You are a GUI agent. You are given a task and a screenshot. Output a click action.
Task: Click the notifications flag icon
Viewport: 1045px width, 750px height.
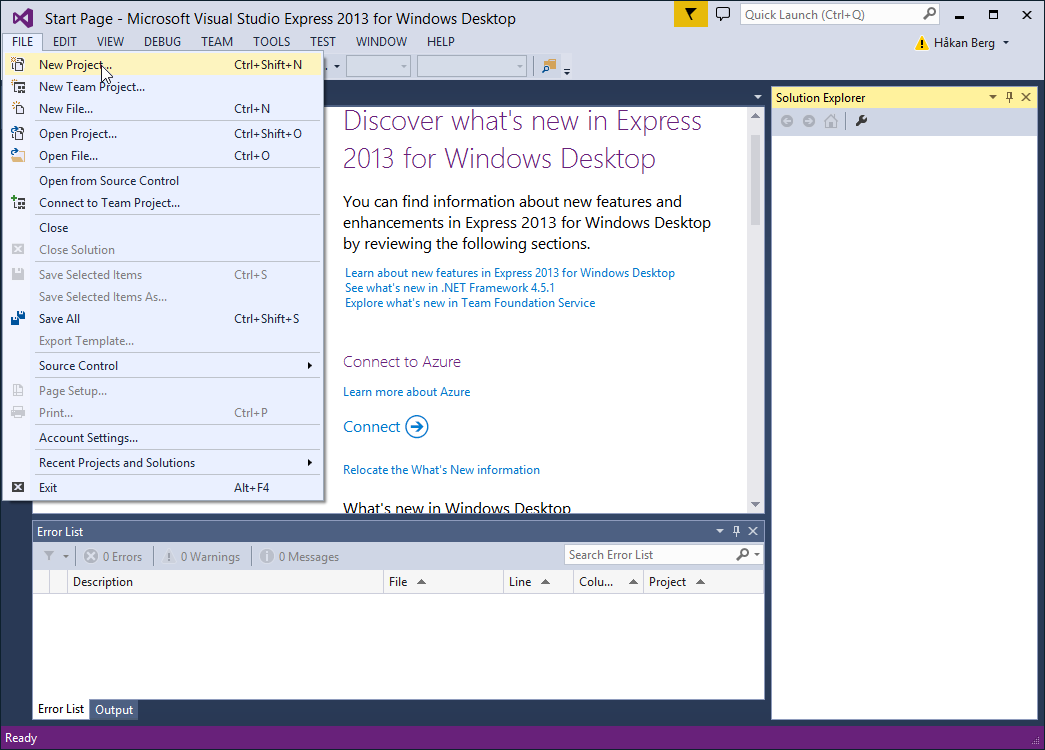tap(690, 14)
